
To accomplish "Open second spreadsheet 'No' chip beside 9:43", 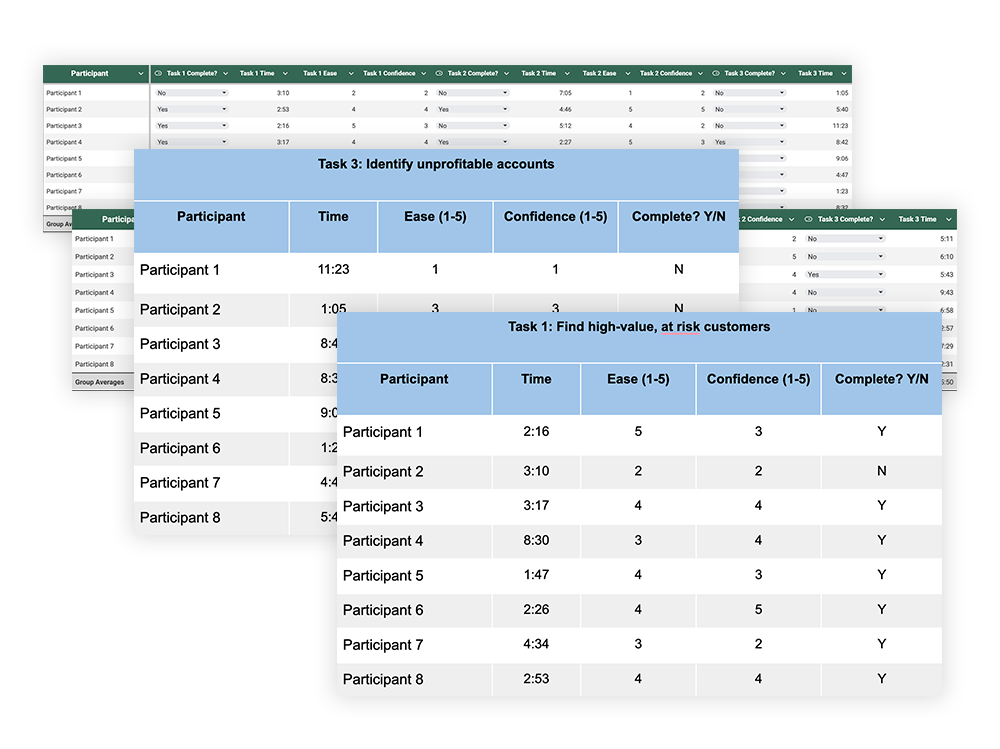I will [x=845, y=292].
